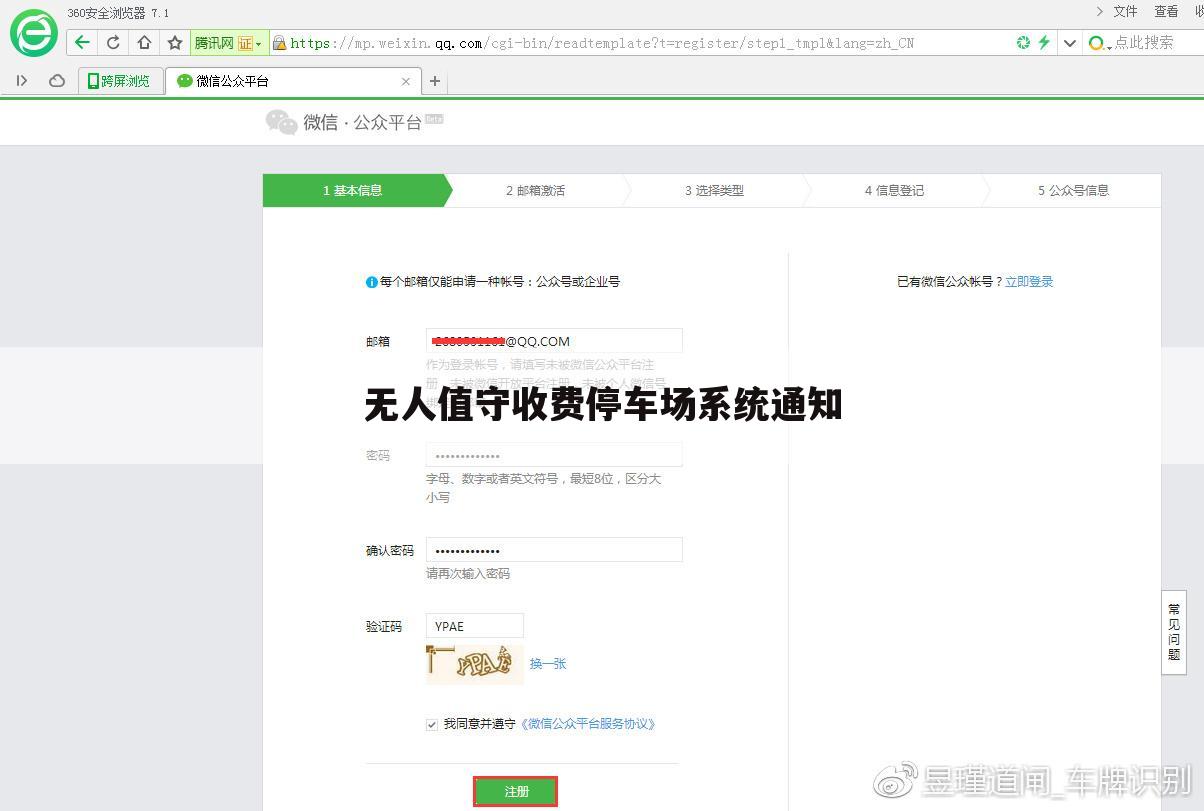The image size is (1204, 811).
Task: Select step 2 邮箱激活
Action: (x=535, y=190)
